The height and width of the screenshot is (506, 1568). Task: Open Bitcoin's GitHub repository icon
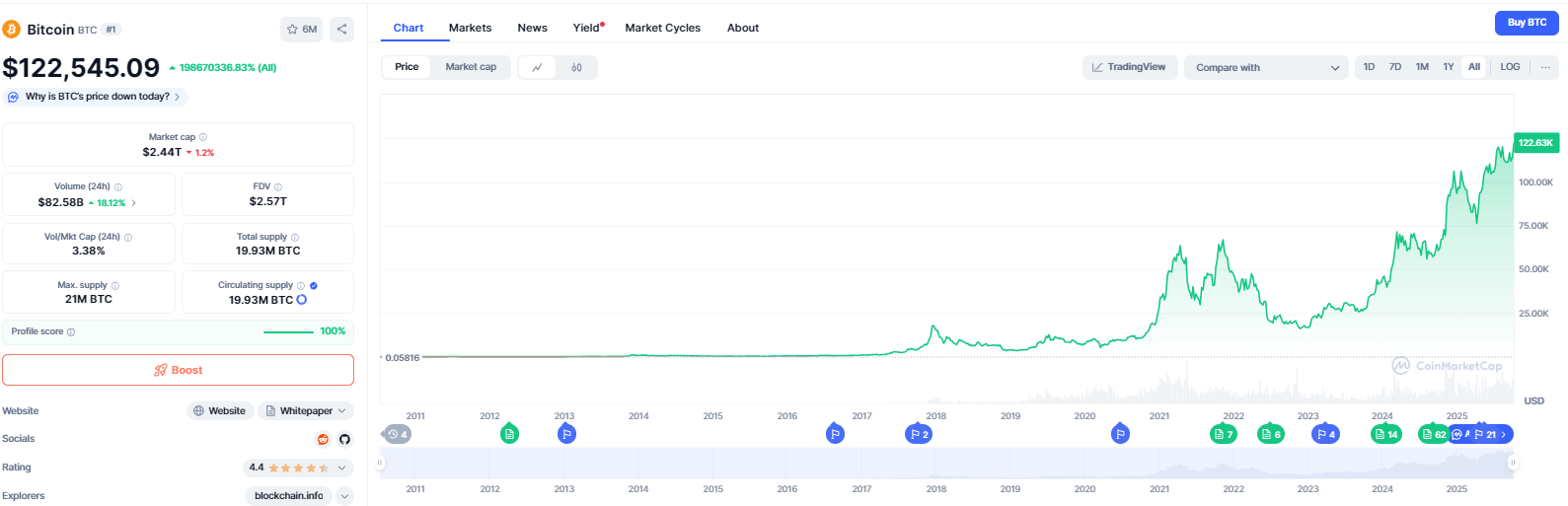344,440
